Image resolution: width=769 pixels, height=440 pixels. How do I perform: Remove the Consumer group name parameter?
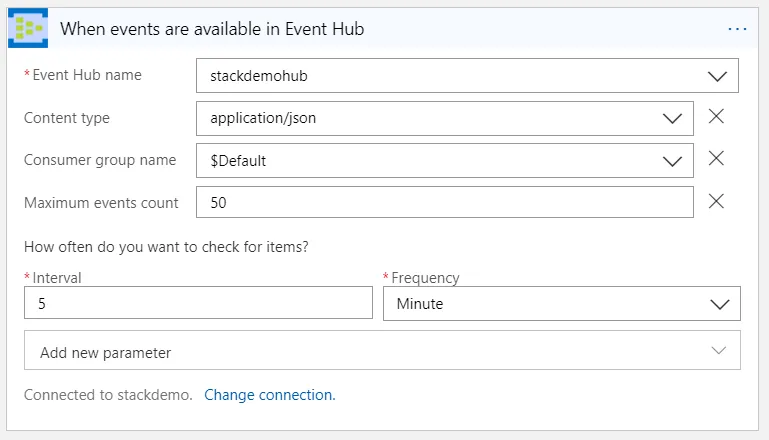click(x=716, y=159)
